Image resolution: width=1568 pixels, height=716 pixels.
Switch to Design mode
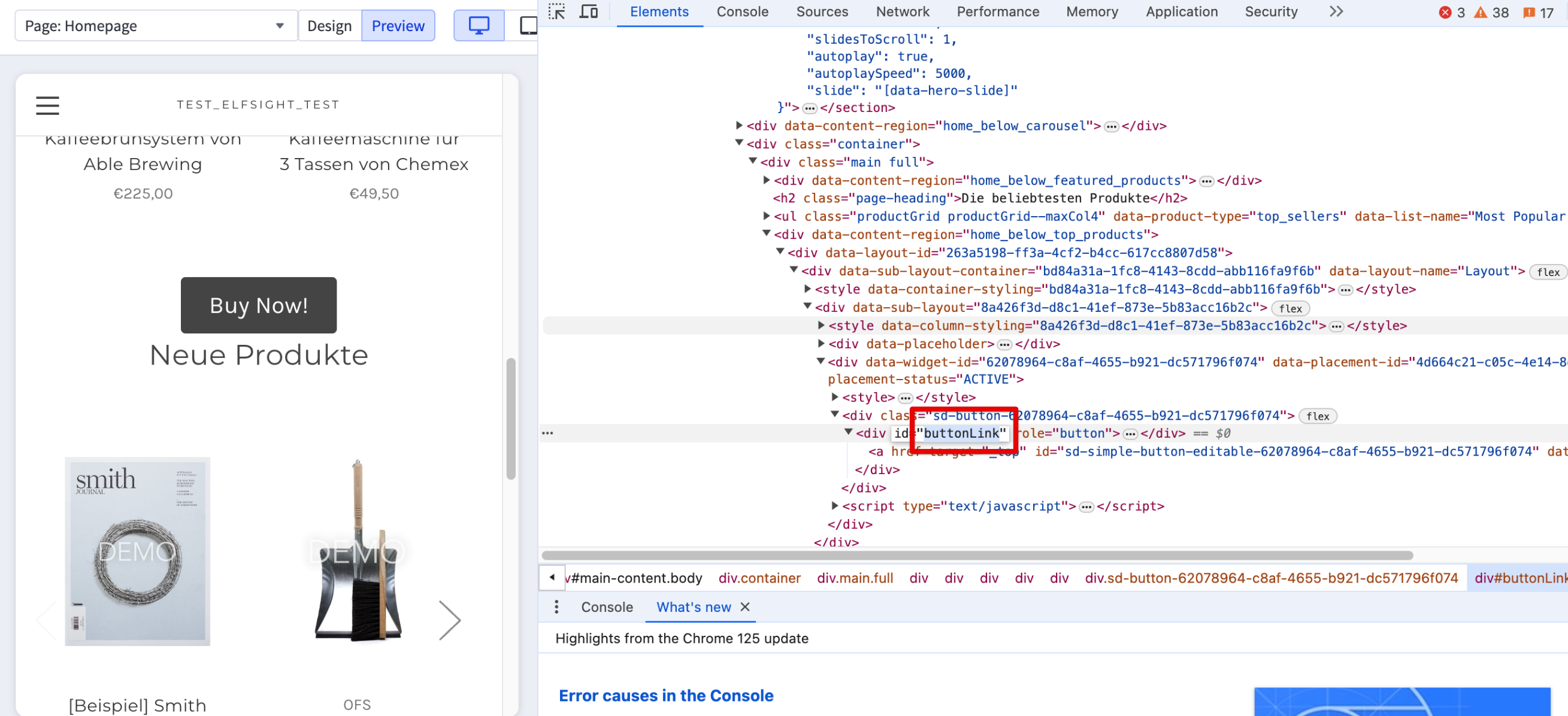[329, 26]
